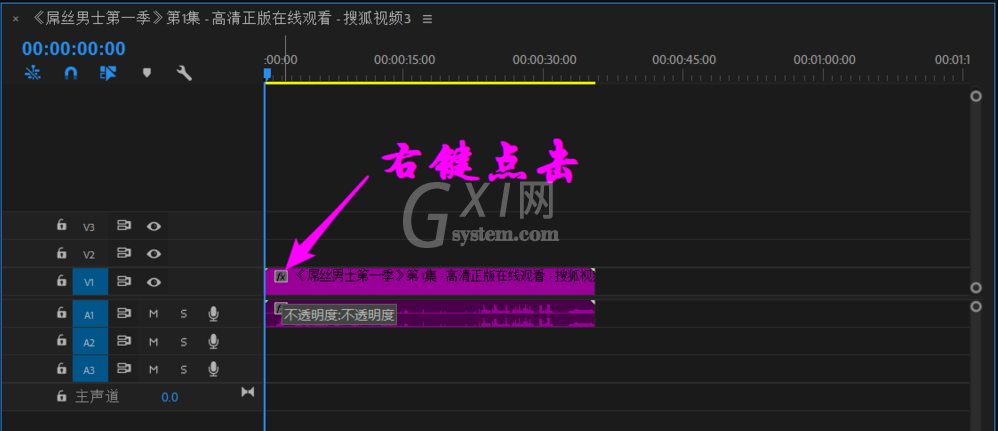Open the sequence panel hamburger menu
Image resolution: width=998 pixels, height=431 pixels.
click(428, 19)
